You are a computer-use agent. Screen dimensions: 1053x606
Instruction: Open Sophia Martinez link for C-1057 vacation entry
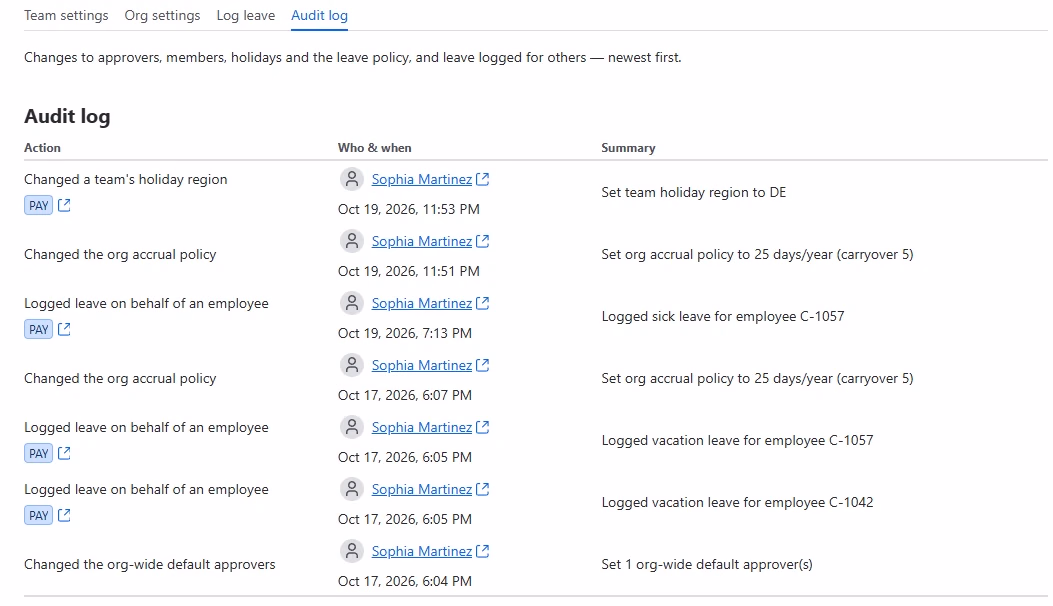421,427
